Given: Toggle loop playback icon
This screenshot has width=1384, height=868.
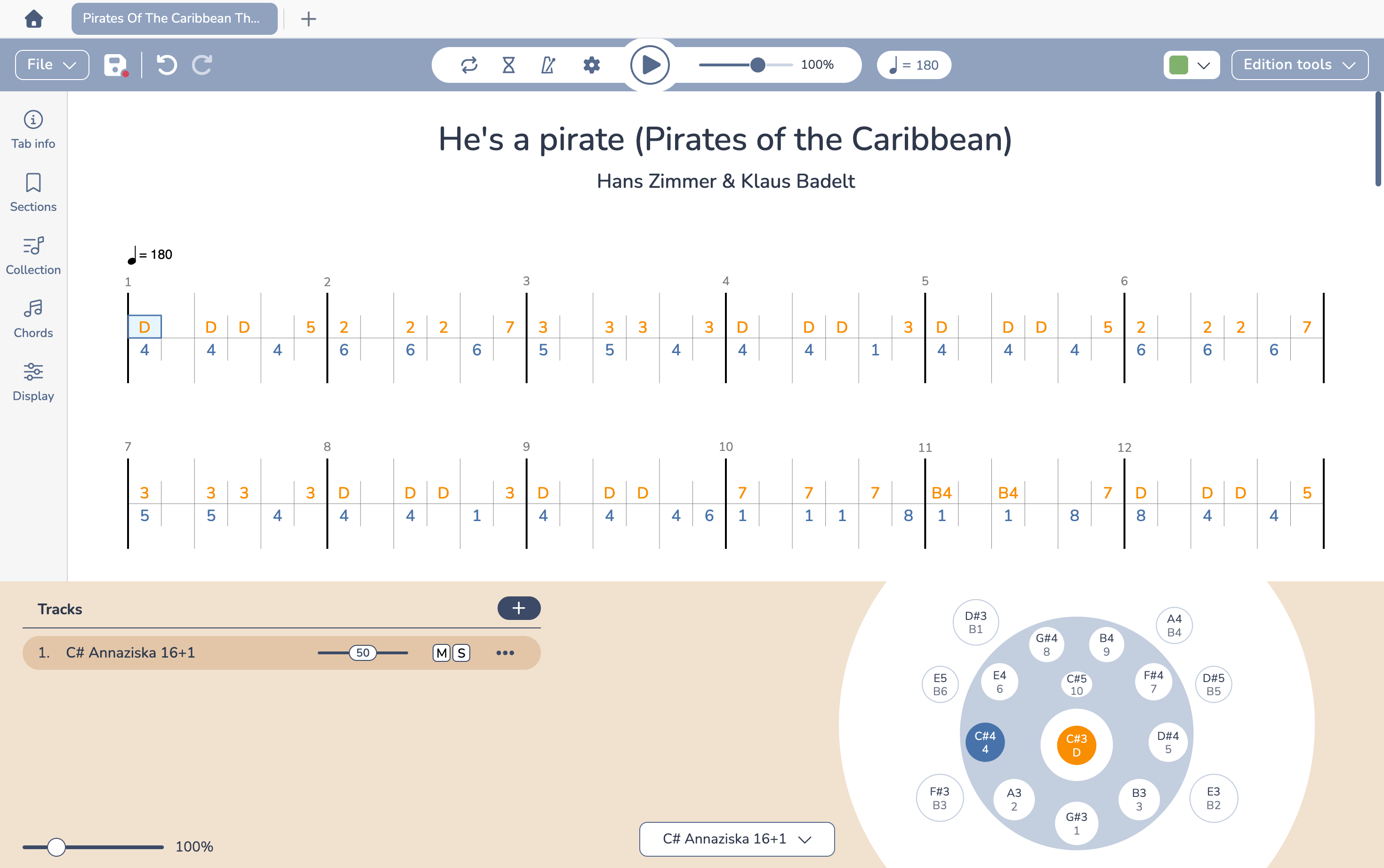Looking at the screenshot, I should 469,65.
